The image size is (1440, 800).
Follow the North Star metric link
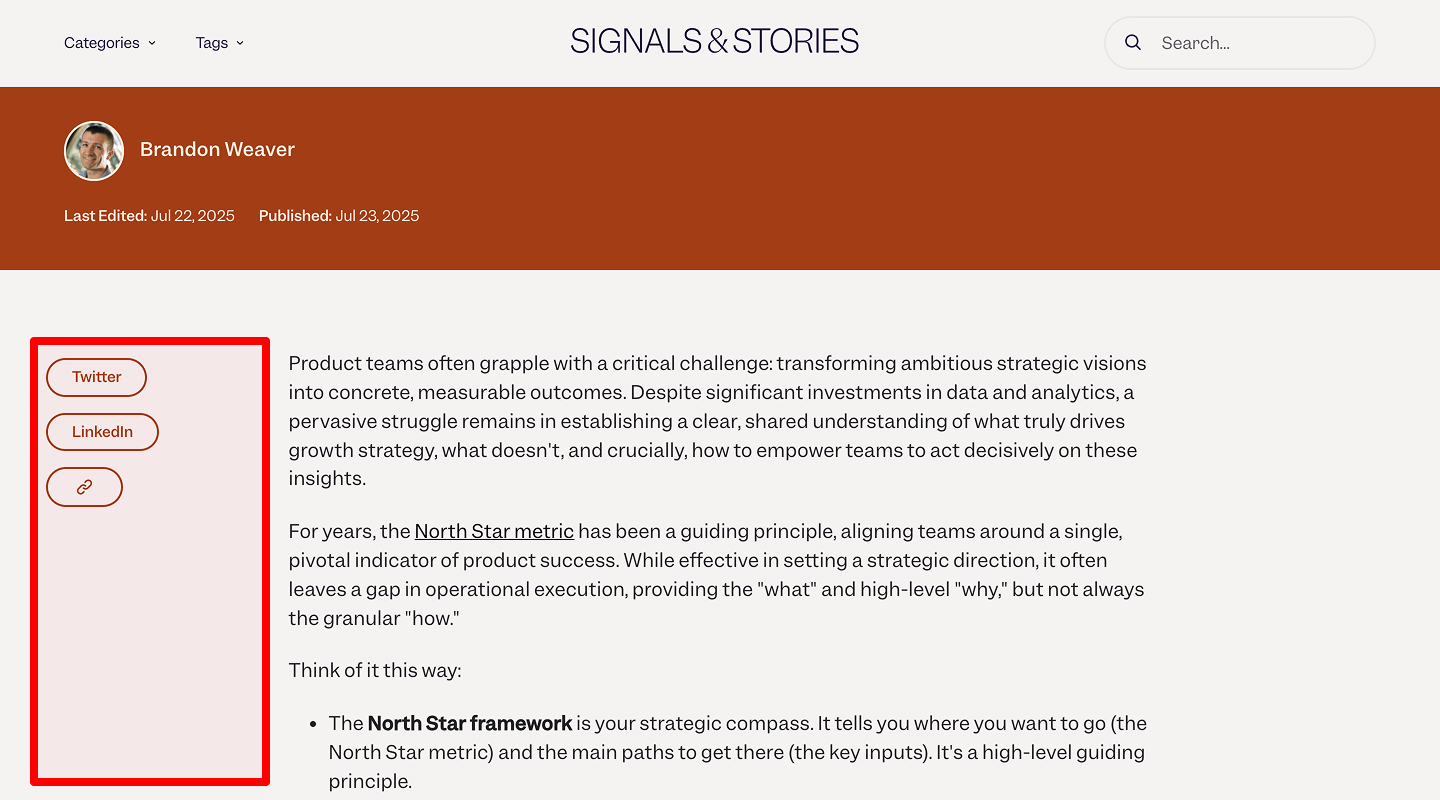494,531
